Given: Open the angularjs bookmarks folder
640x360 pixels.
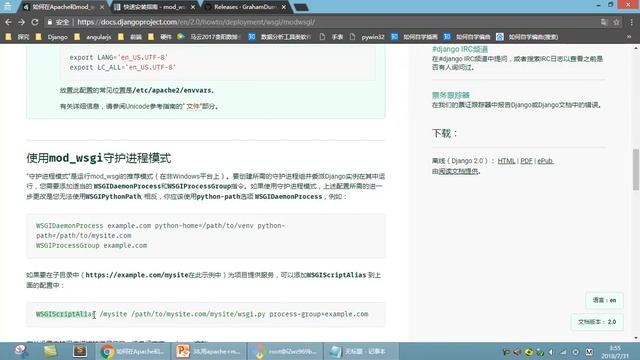Looking at the screenshot, I should tap(93, 37).
